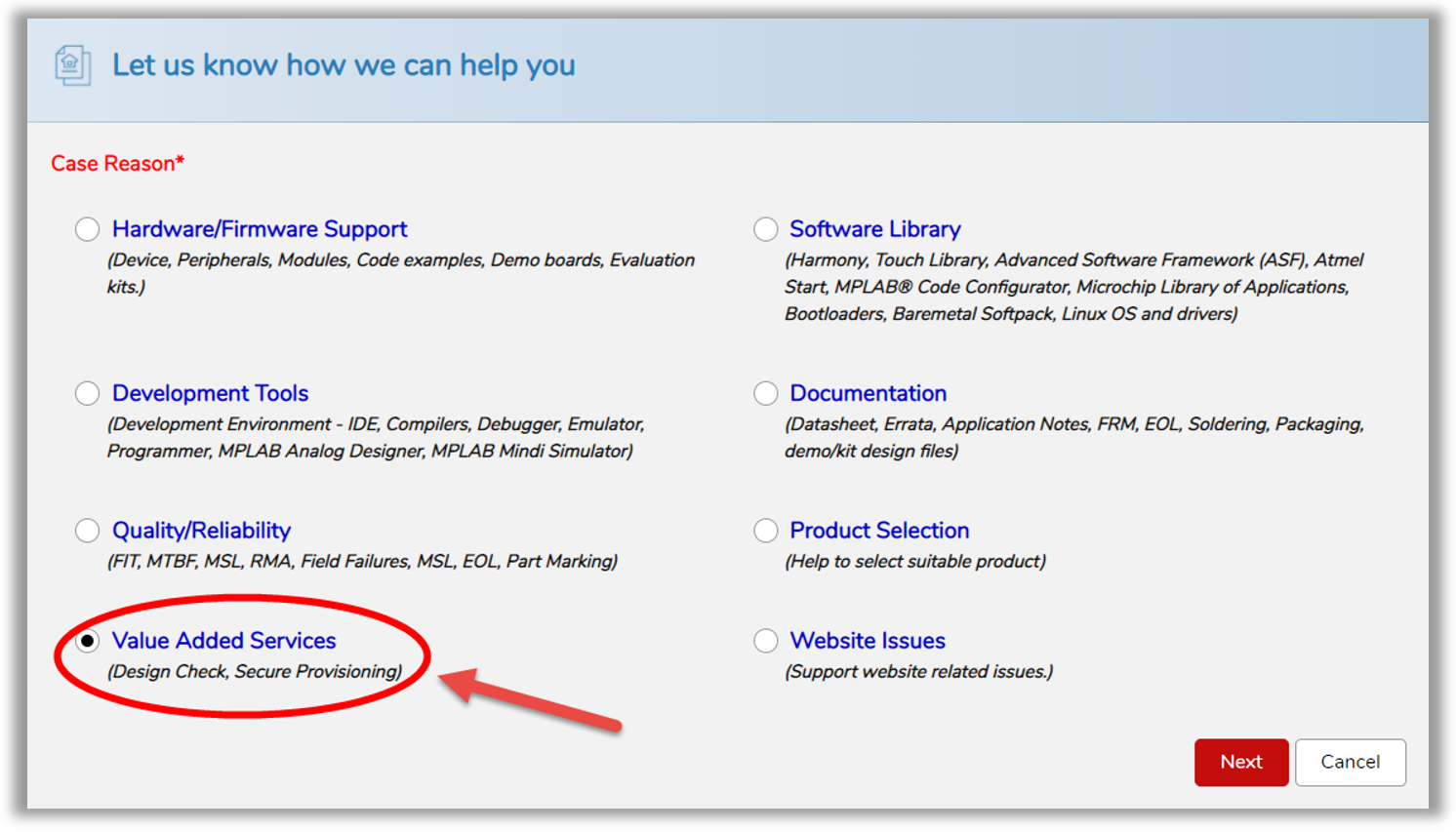
Task: Click the Value Added Services label text
Action: (x=223, y=641)
